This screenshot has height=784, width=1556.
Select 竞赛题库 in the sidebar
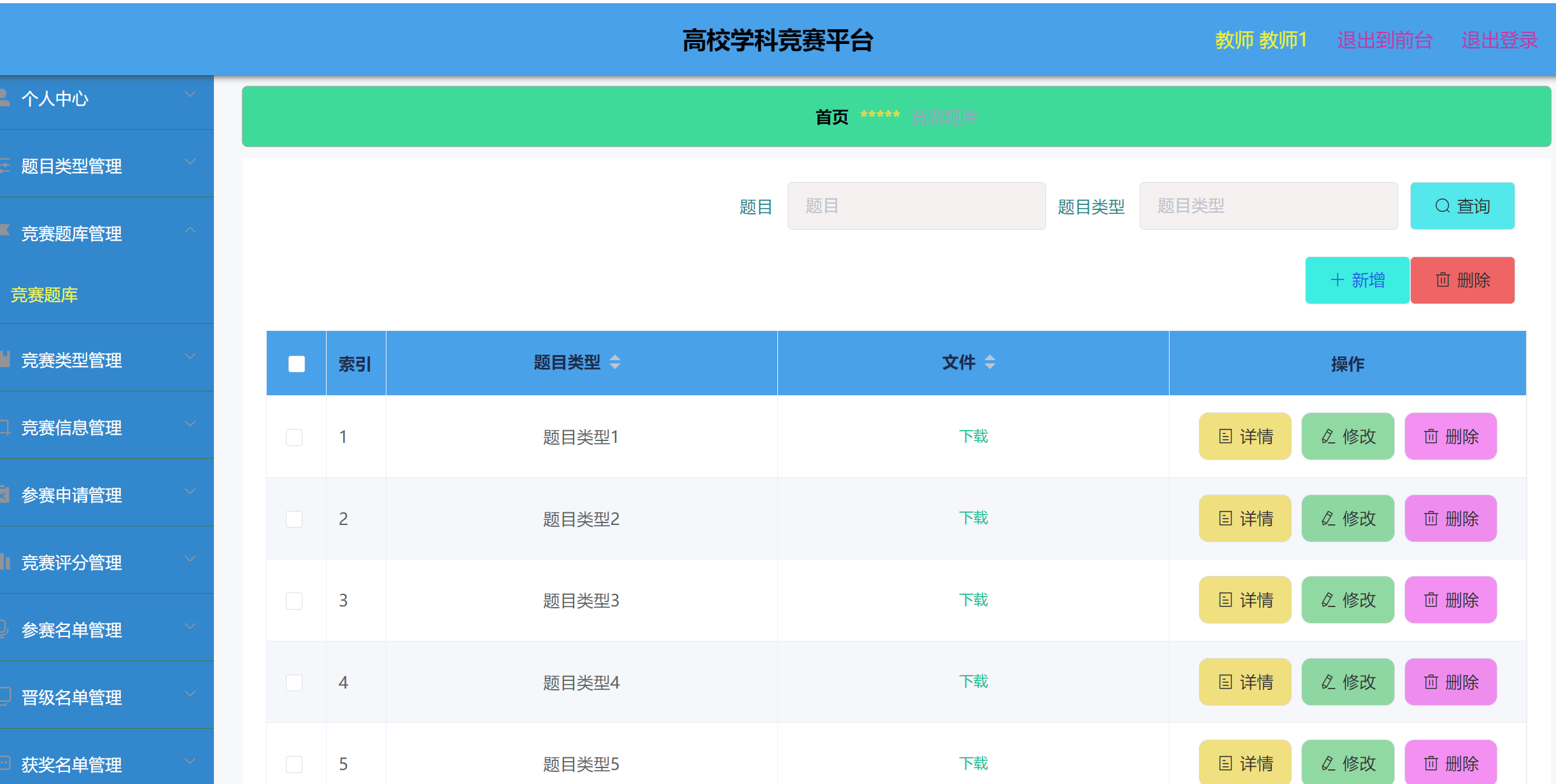coord(45,295)
